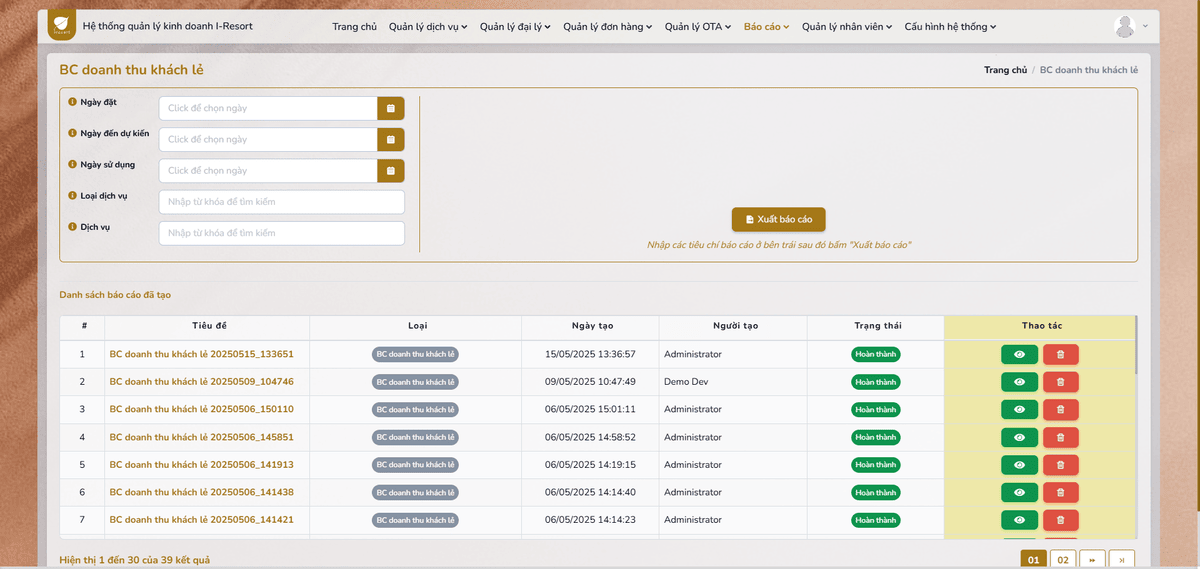Screen dimensions: 1200x569
Task: Delete report 20250506_141438 with trash button
Action: click(1061, 492)
